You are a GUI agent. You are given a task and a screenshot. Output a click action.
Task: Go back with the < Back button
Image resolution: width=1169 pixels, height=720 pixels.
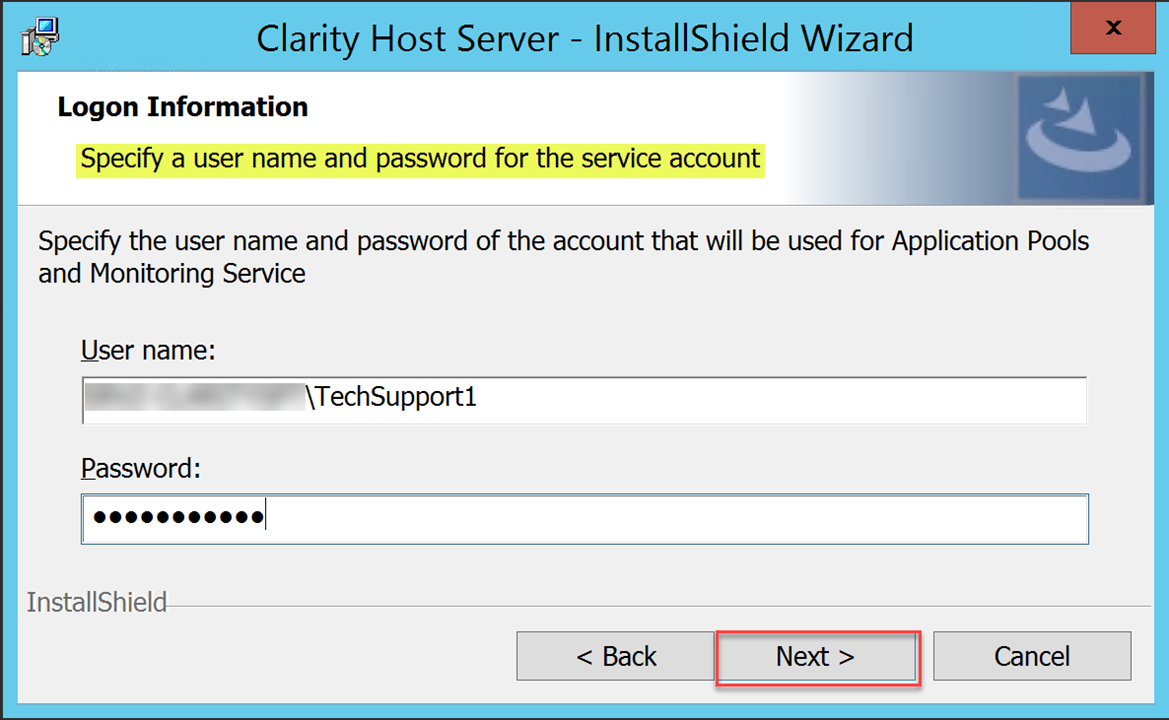pyautogui.click(x=616, y=656)
